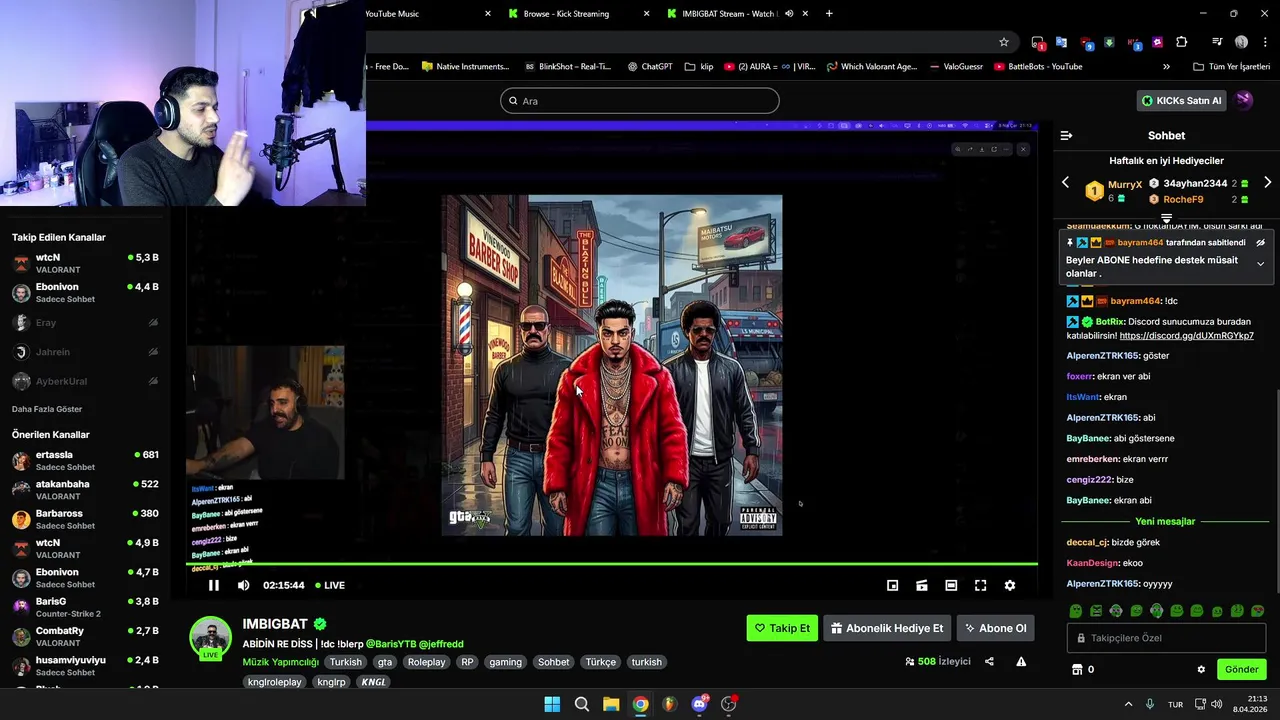The height and width of the screenshot is (720, 1280).
Task: Toggle theater mode in player controls
Action: (951, 585)
